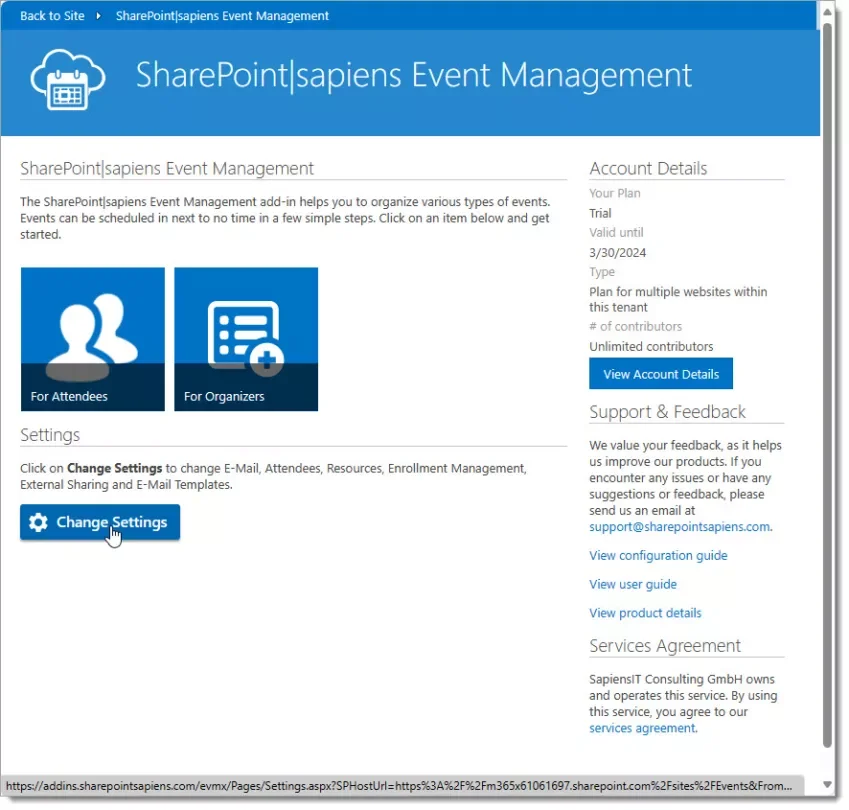Select SharePoint|sapiens Event Management breadcrumb
The image size is (849, 810).
click(x=222, y=16)
